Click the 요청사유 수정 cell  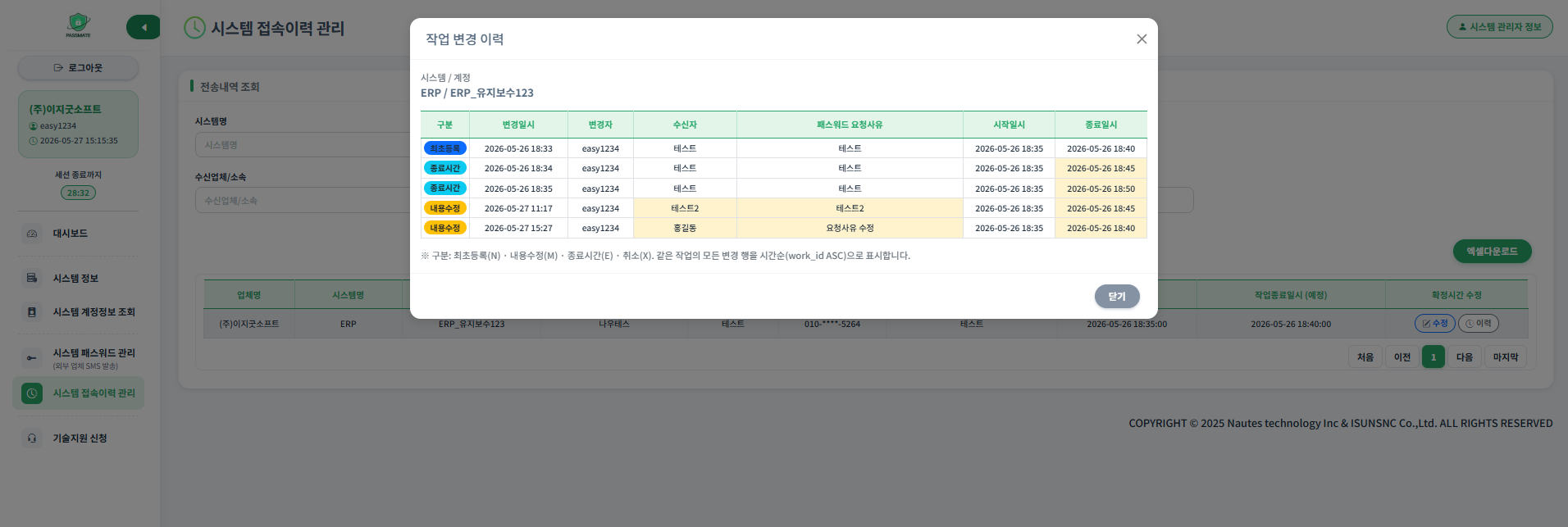click(850, 228)
